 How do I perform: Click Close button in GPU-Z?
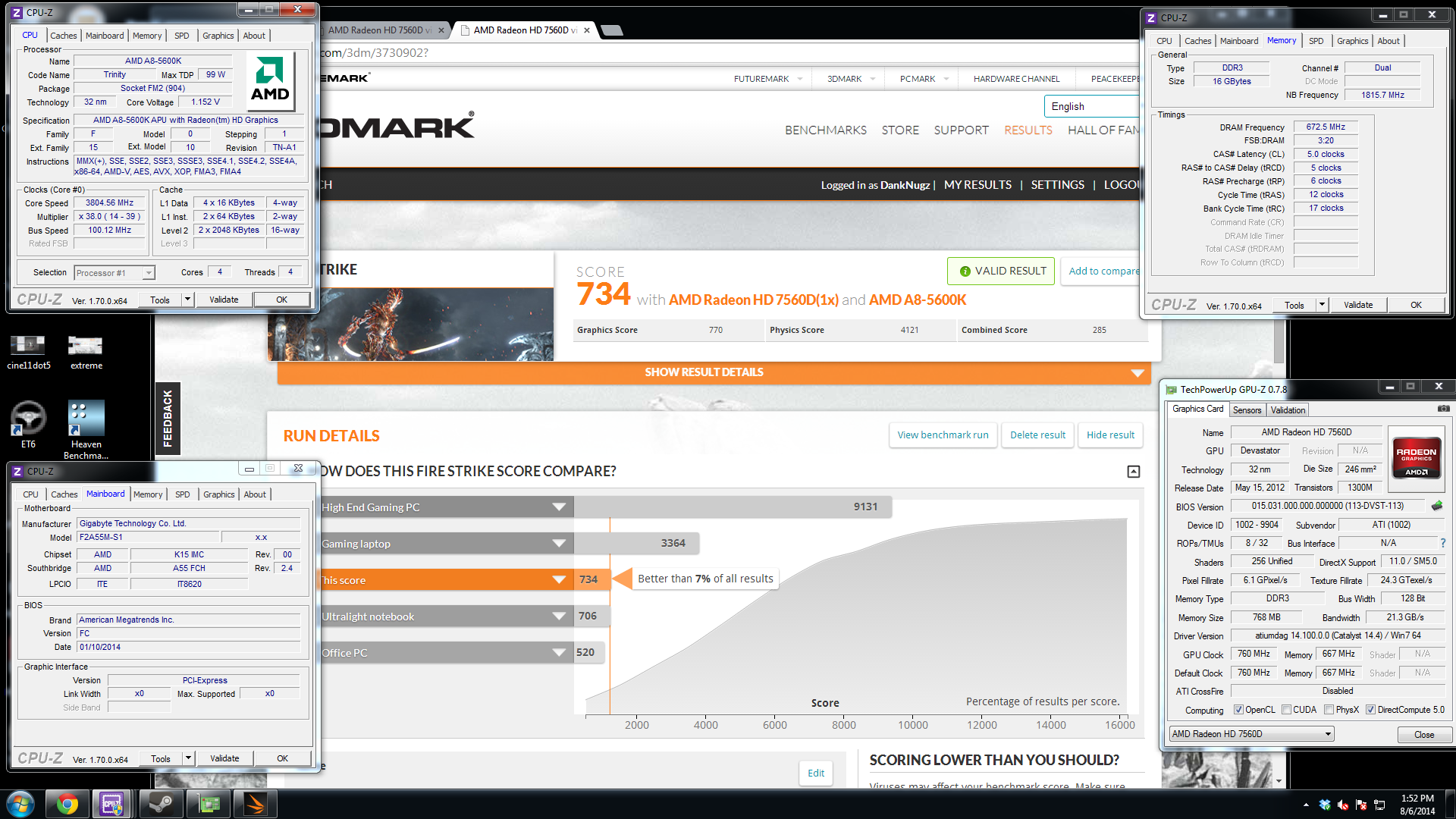point(1424,735)
